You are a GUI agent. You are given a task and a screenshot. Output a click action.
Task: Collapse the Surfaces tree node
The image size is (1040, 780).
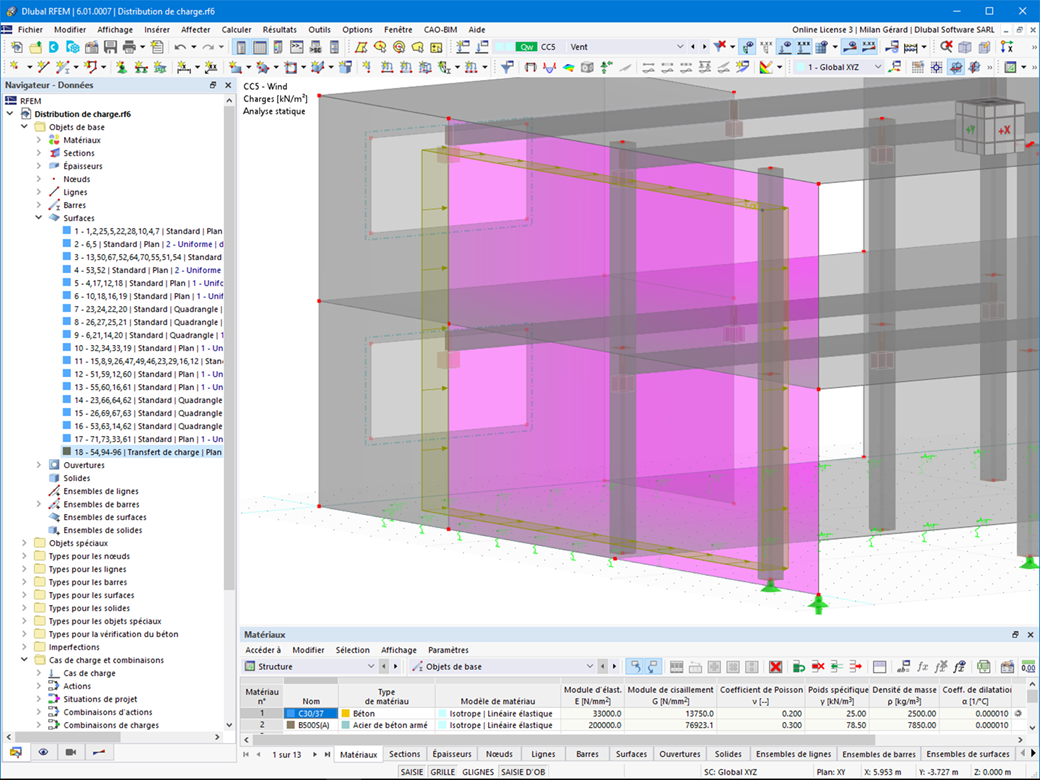point(38,218)
